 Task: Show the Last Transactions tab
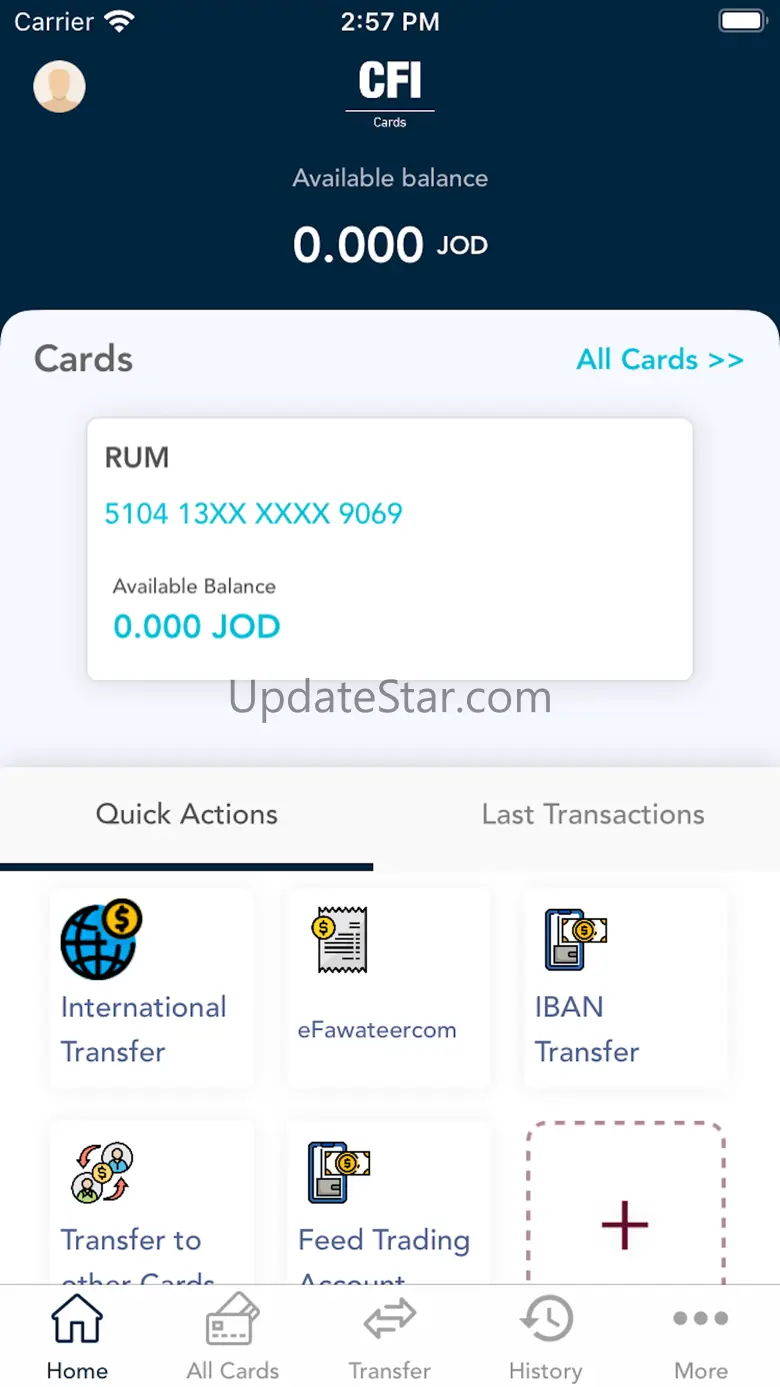point(593,814)
